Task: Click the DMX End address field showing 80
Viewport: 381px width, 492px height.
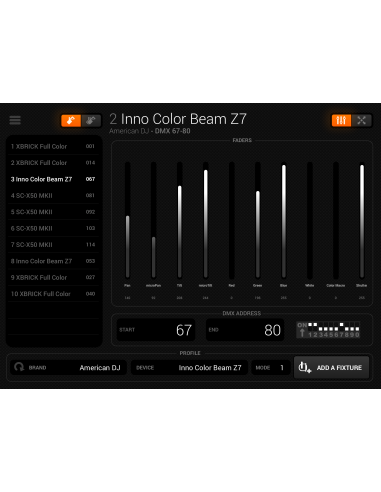Action: point(245,330)
